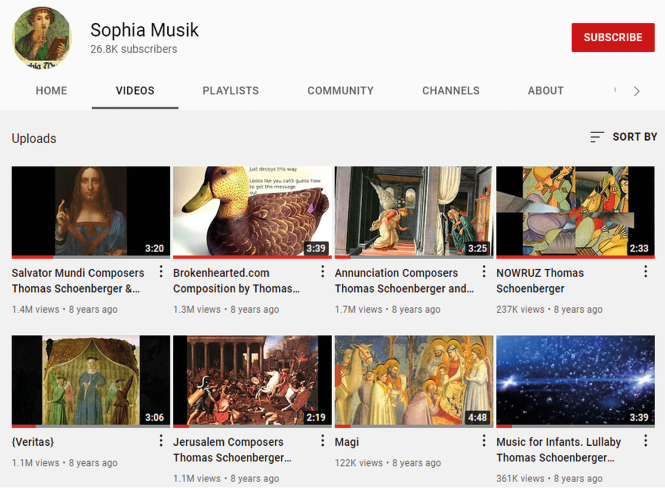Image resolution: width=665 pixels, height=488 pixels.
Task: Open the COMMUNITY tab
Action: [x=341, y=91]
